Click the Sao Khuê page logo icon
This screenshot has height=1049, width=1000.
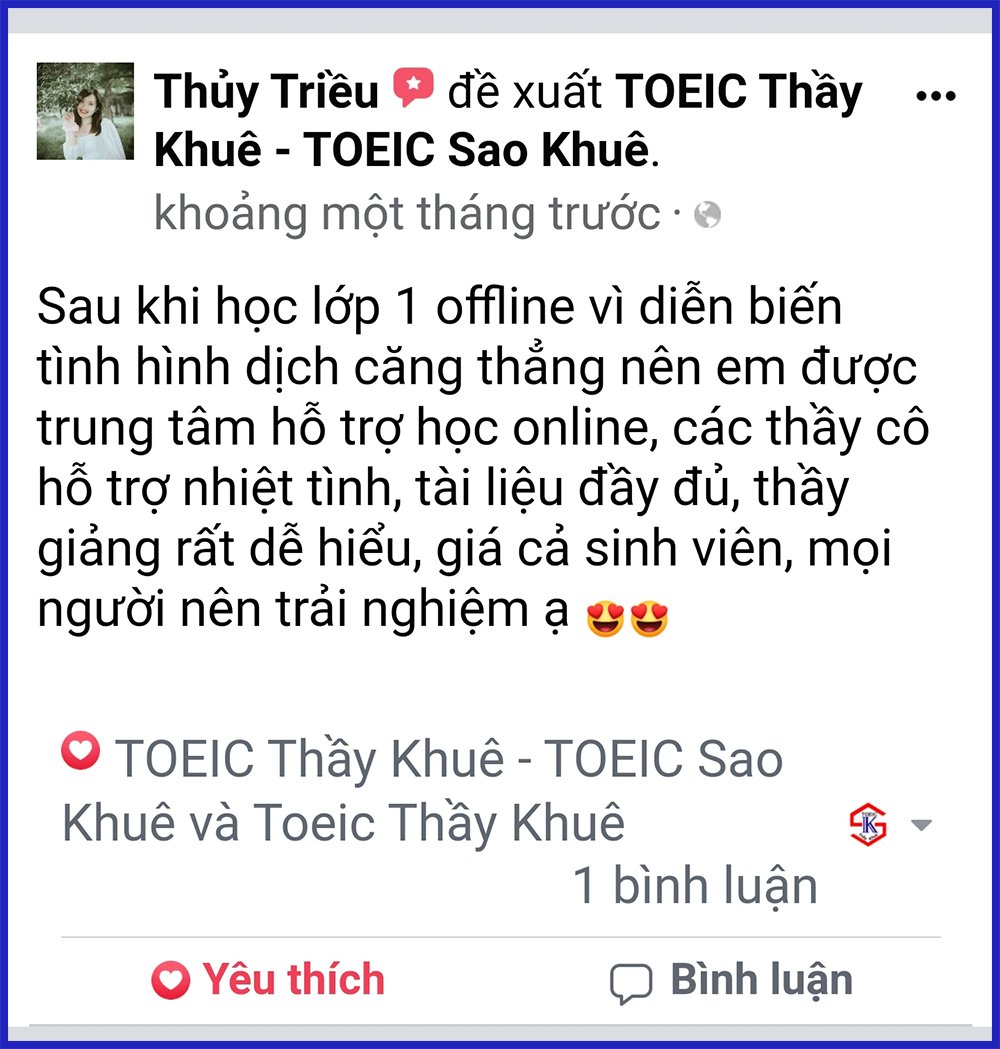(x=868, y=824)
